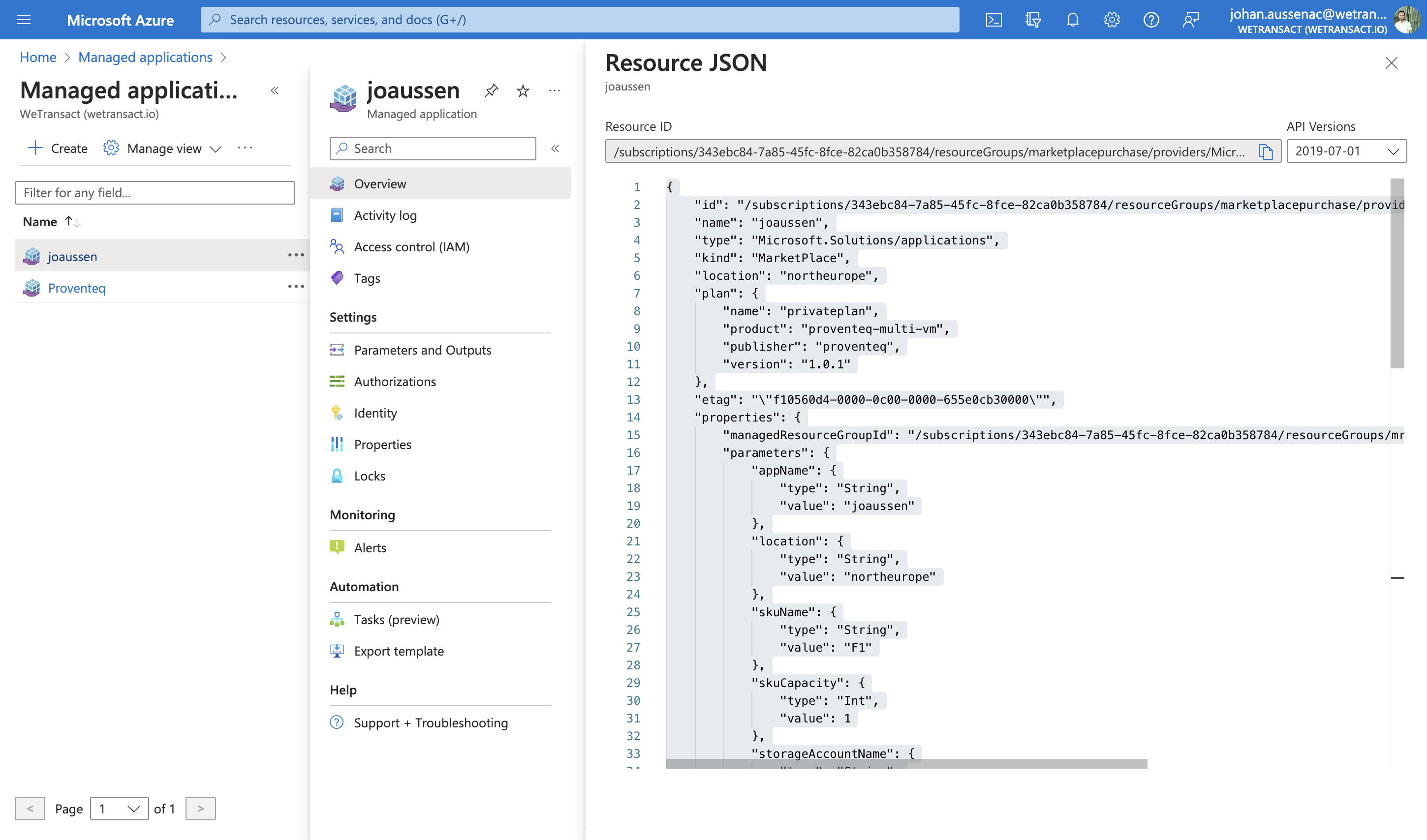
Task: Open the Feedback icon in the header
Action: click(x=1191, y=20)
